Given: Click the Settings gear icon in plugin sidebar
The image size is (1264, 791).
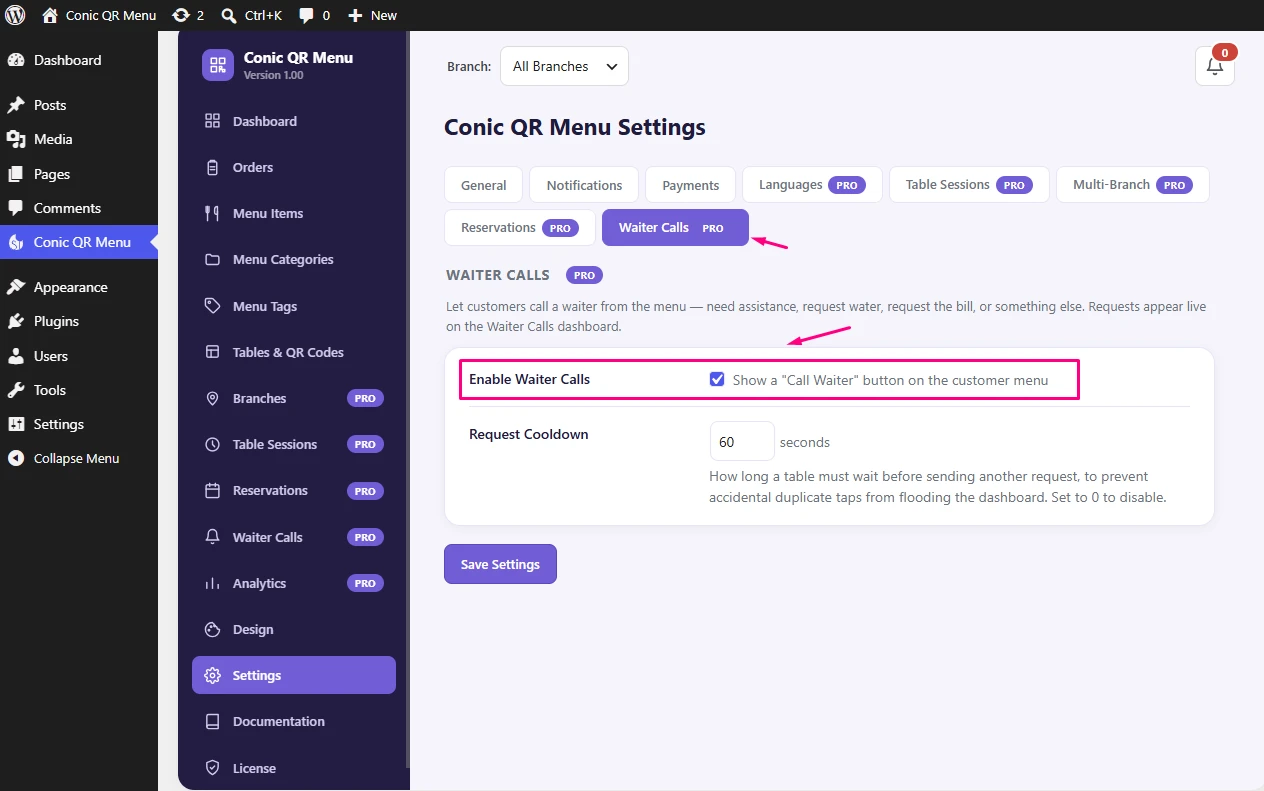Looking at the screenshot, I should pos(212,675).
